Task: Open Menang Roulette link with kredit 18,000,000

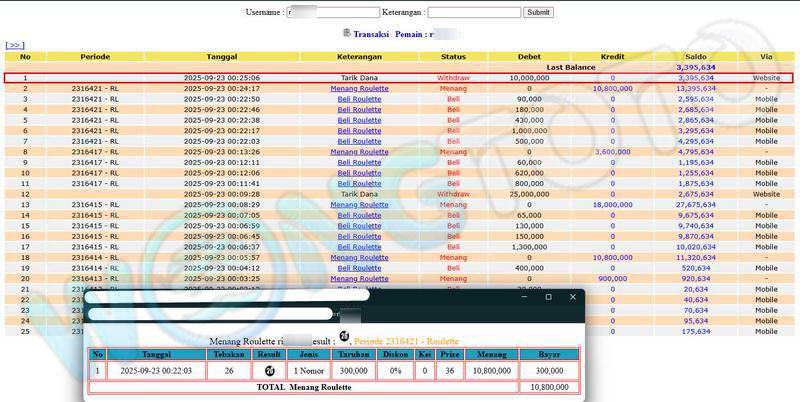Action: [x=359, y=204]
